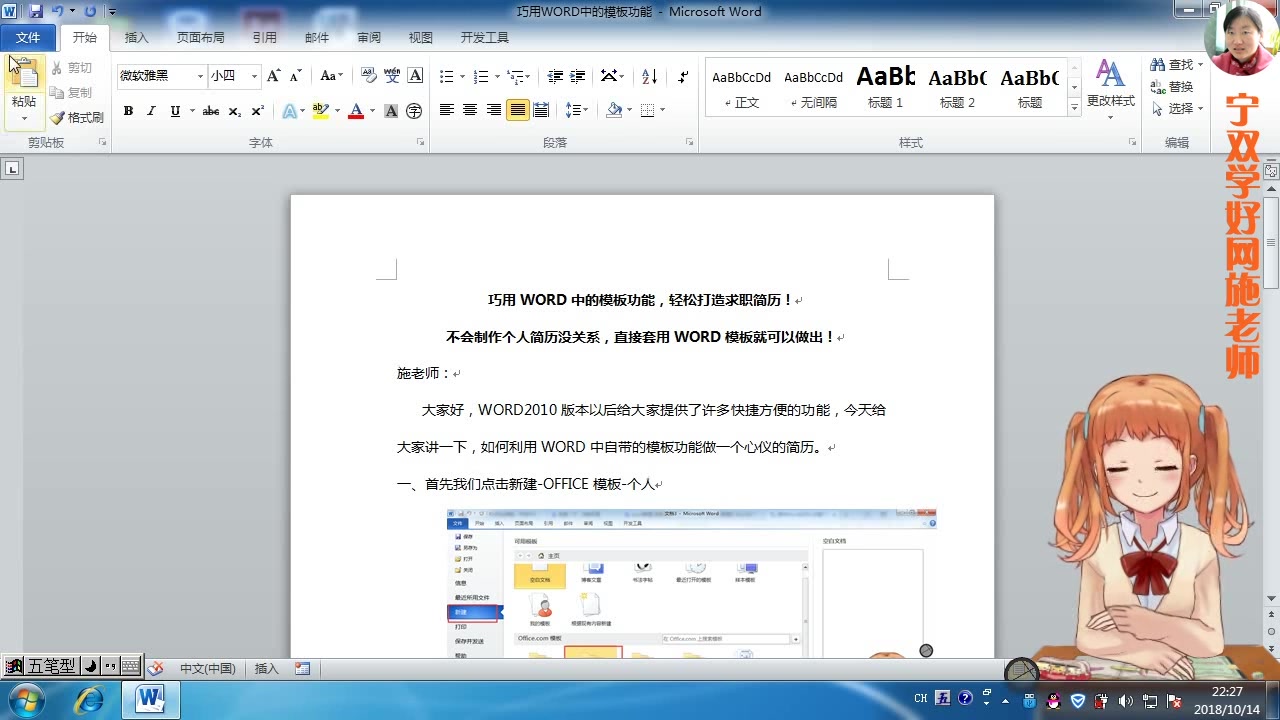Toggle Justify alignment button

517,110
